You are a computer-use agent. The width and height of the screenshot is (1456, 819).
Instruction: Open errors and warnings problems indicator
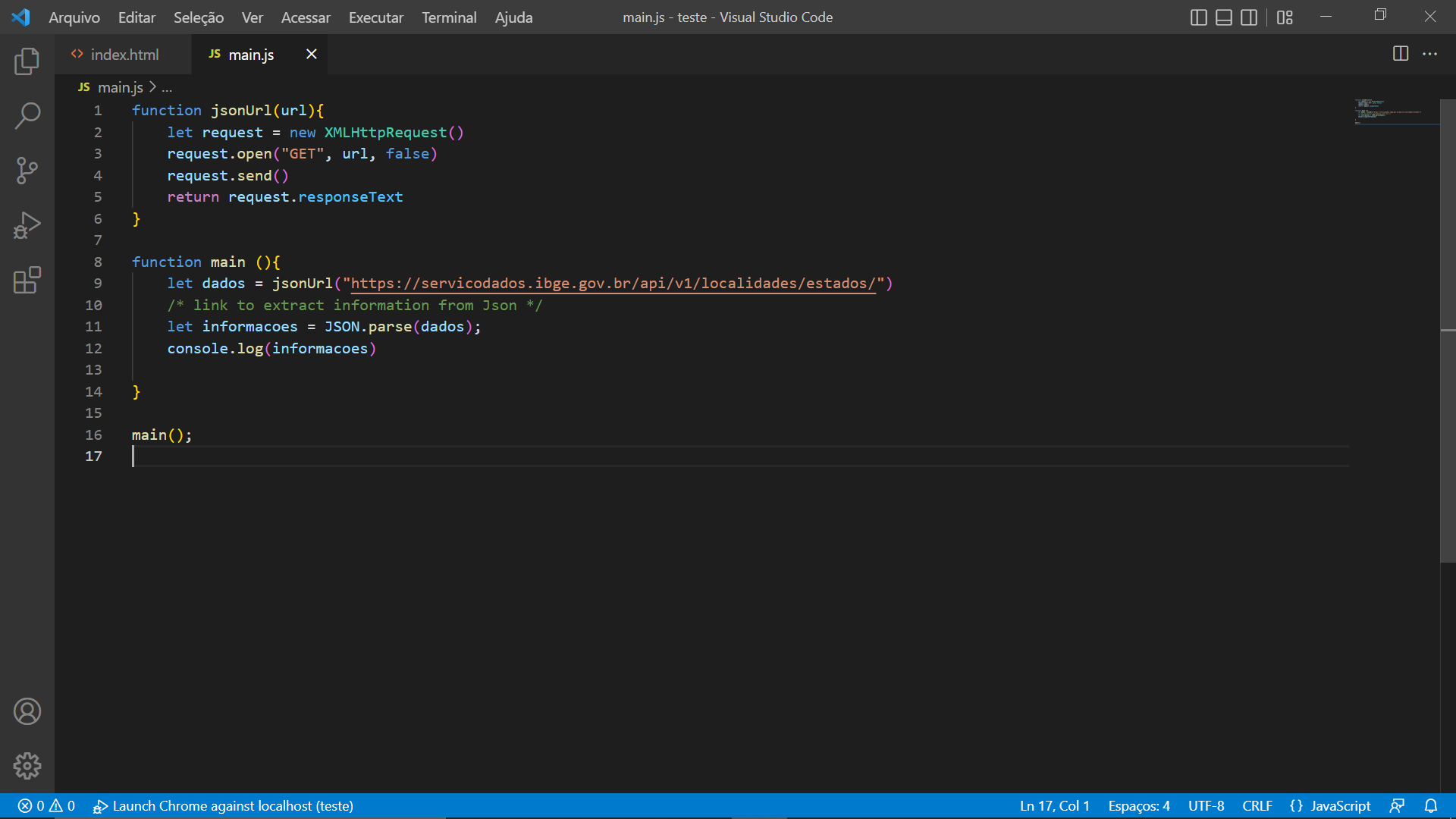(x=46, y=806)
